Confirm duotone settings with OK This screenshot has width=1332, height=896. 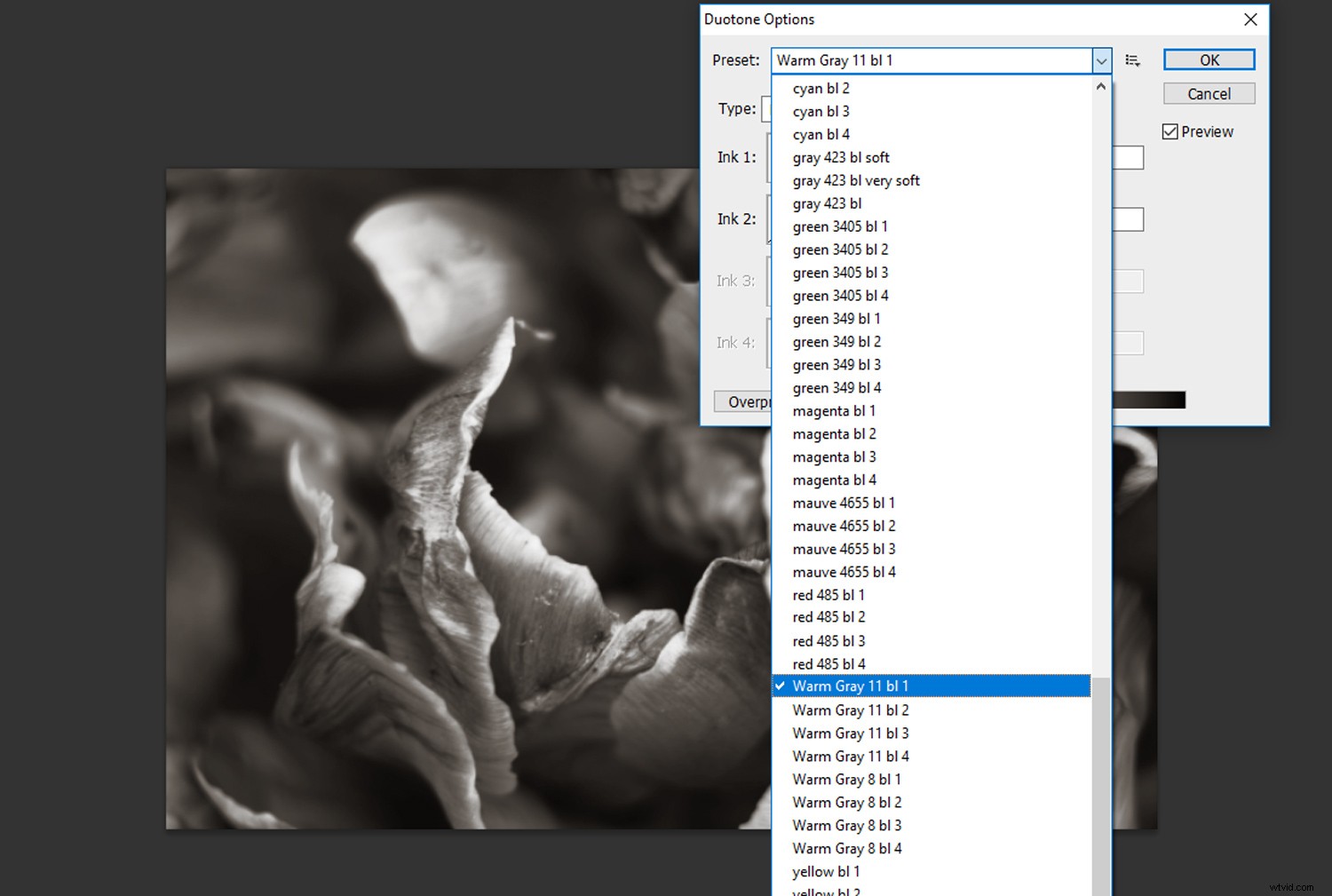1209,59
